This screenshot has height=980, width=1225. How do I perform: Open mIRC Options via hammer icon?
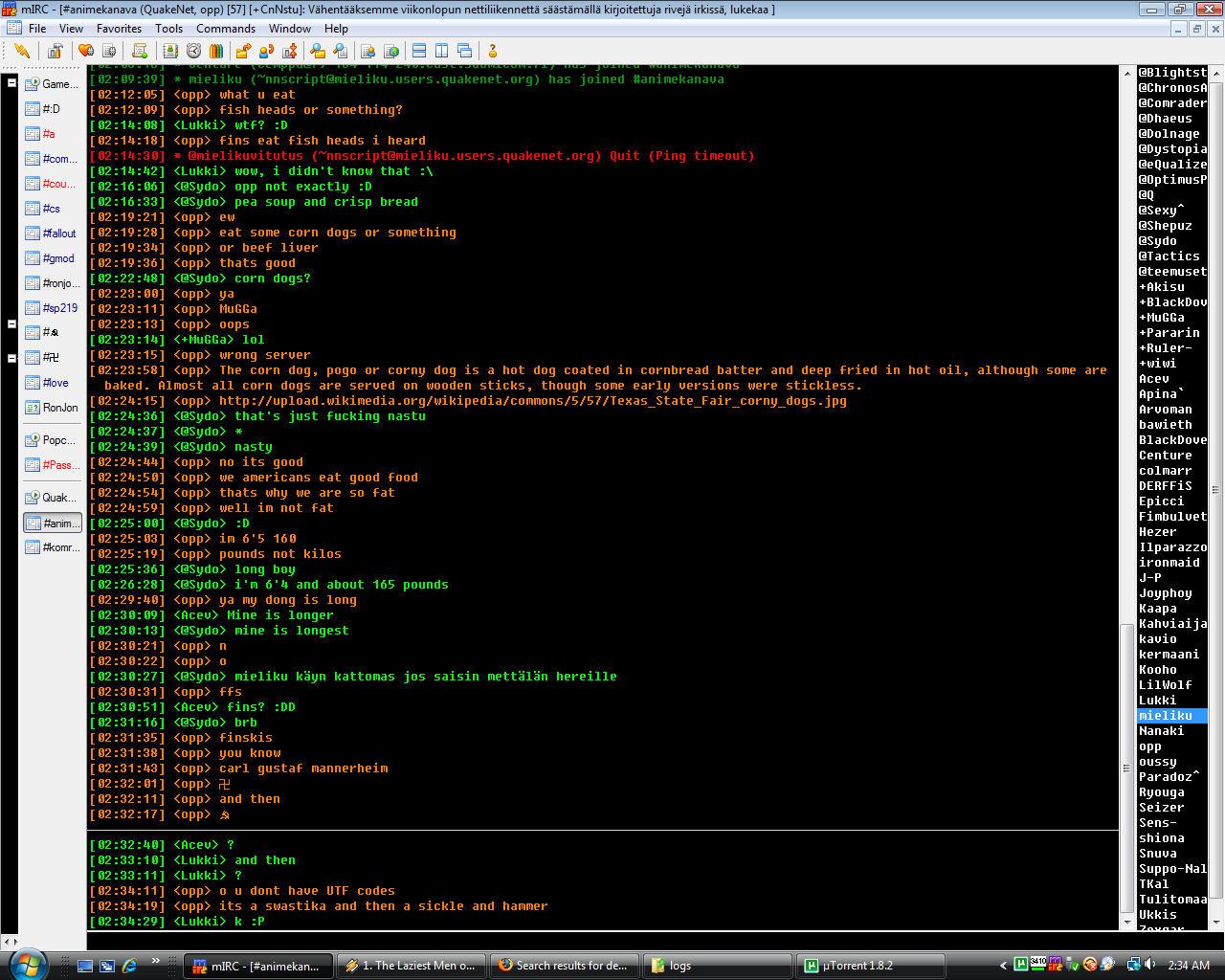point(56,51)
